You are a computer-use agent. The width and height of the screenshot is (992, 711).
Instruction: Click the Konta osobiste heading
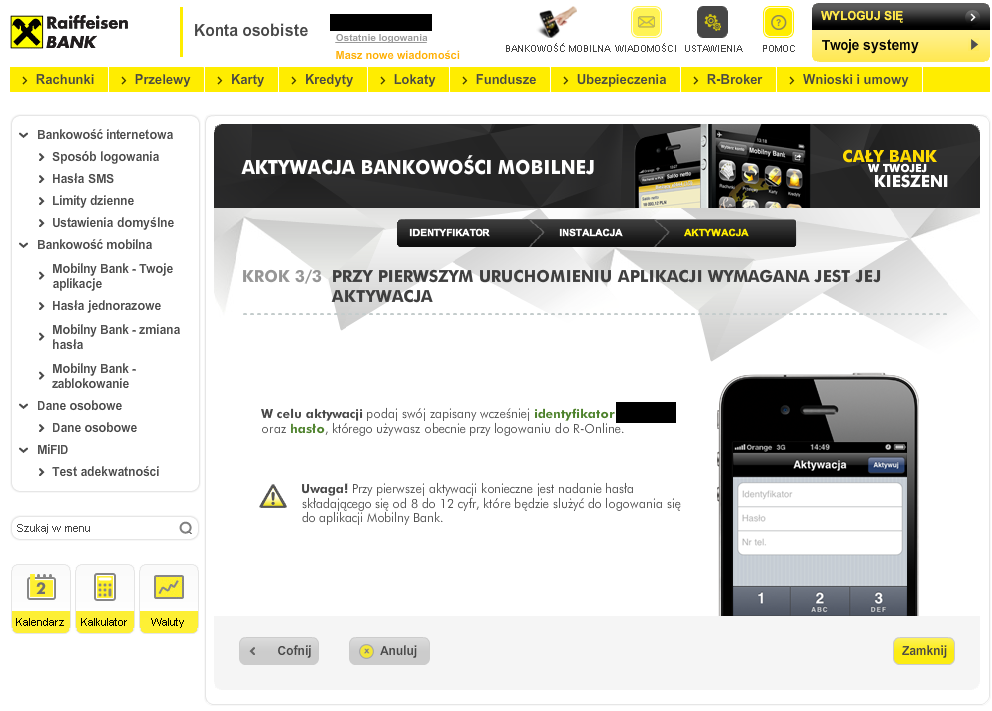[251, 30]
